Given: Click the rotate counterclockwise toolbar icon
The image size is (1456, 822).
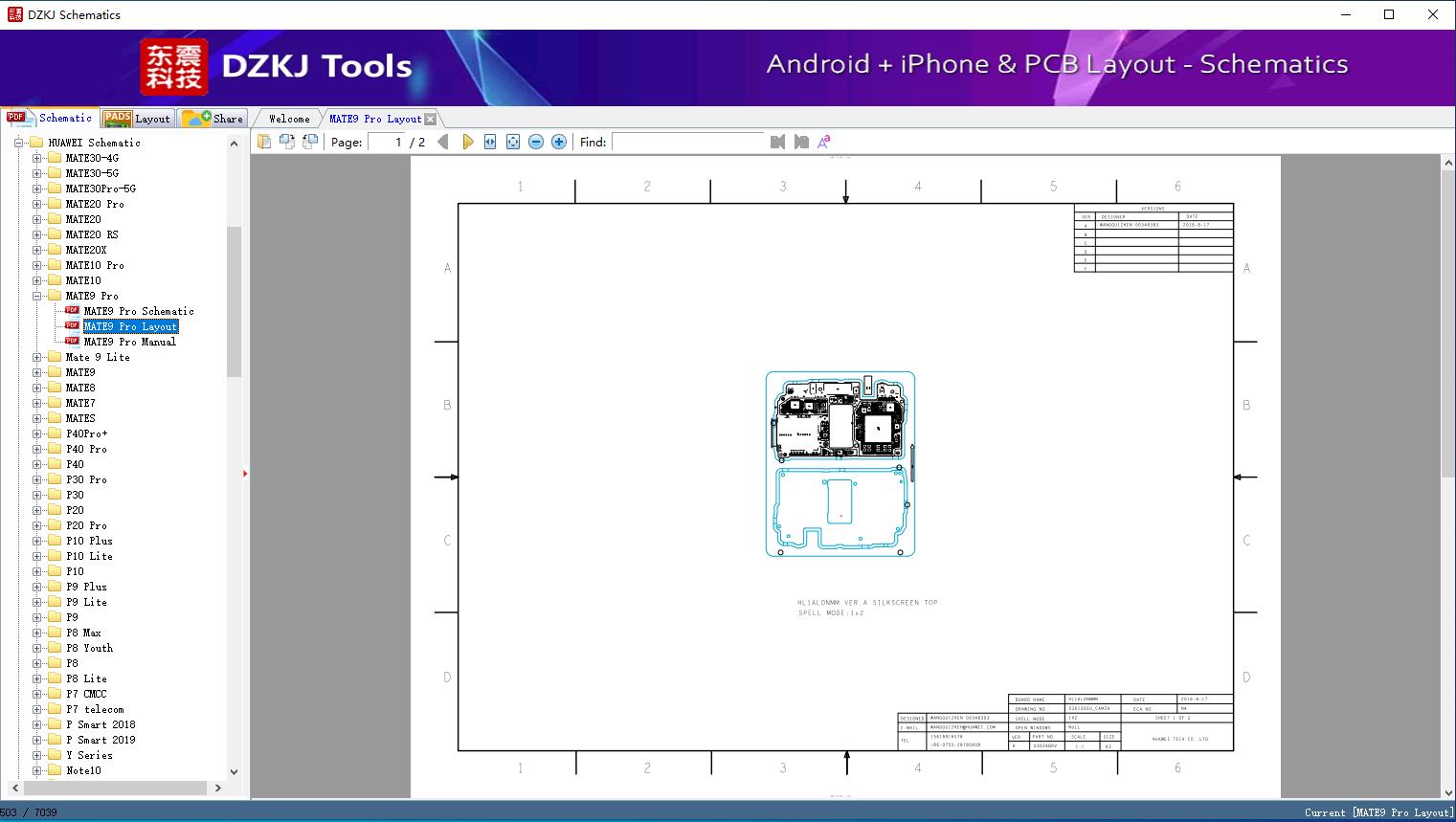Looking at the screenshot, I should click(x=287, y=142).
